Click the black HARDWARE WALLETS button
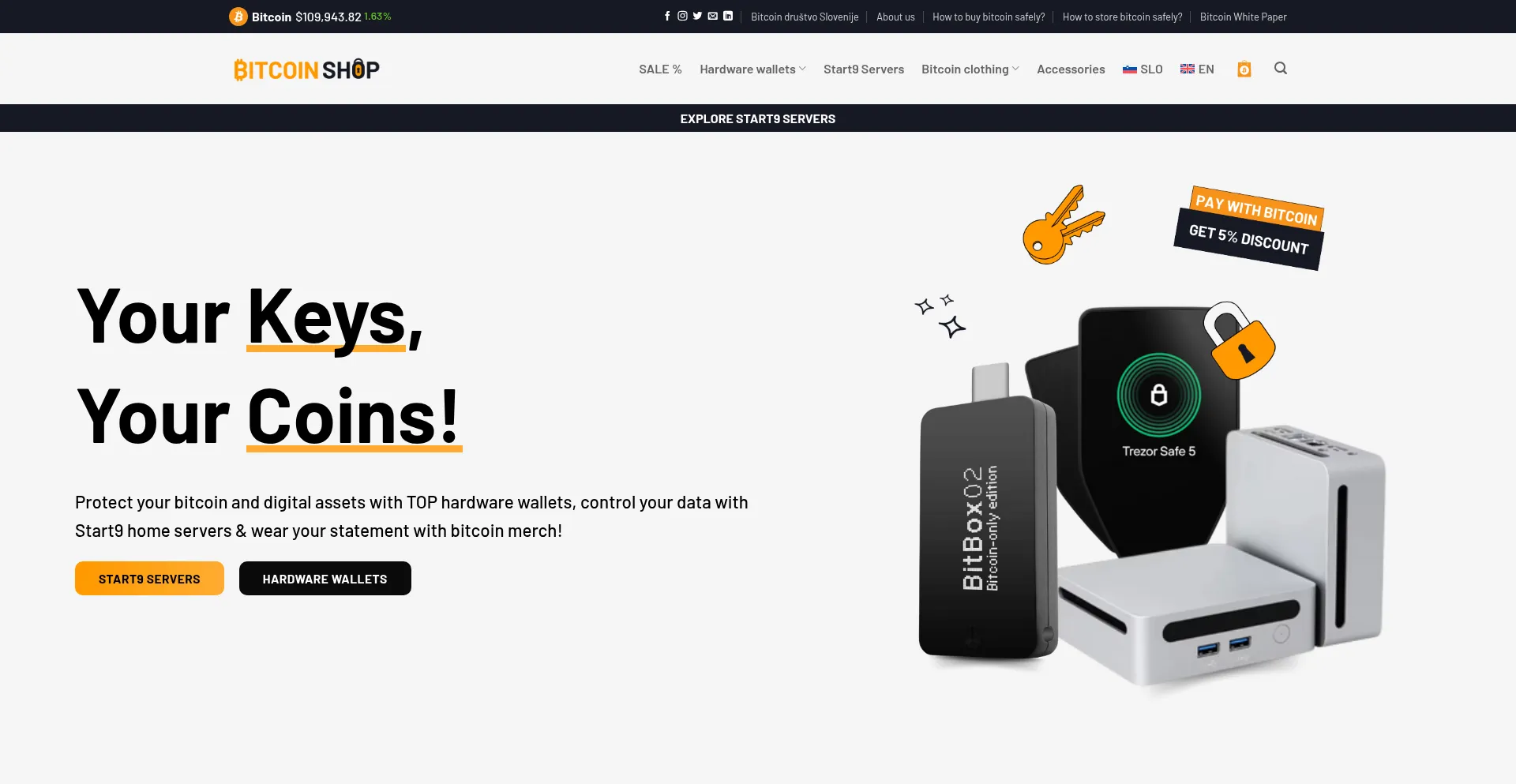The height and width of the screenshot is (784, 1516). [x=325, y=579]
